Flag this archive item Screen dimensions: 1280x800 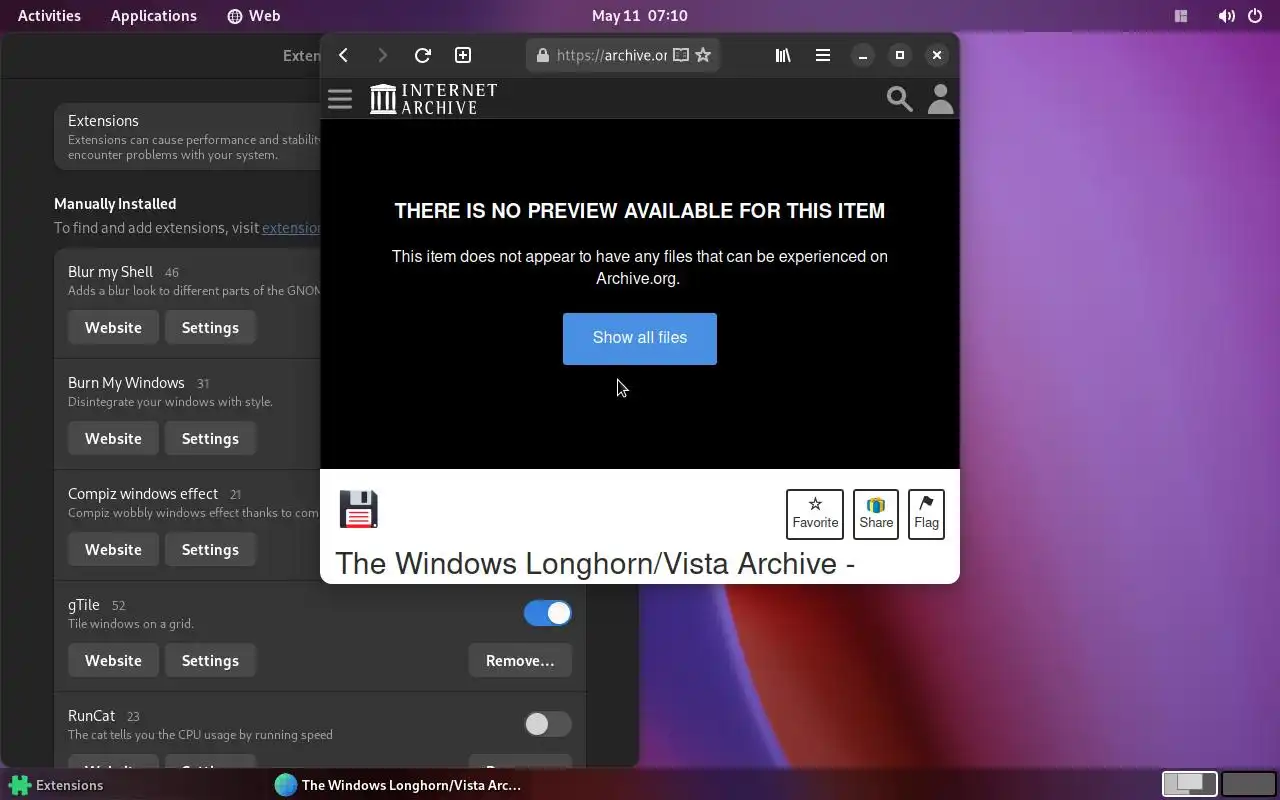coord(926,514)
